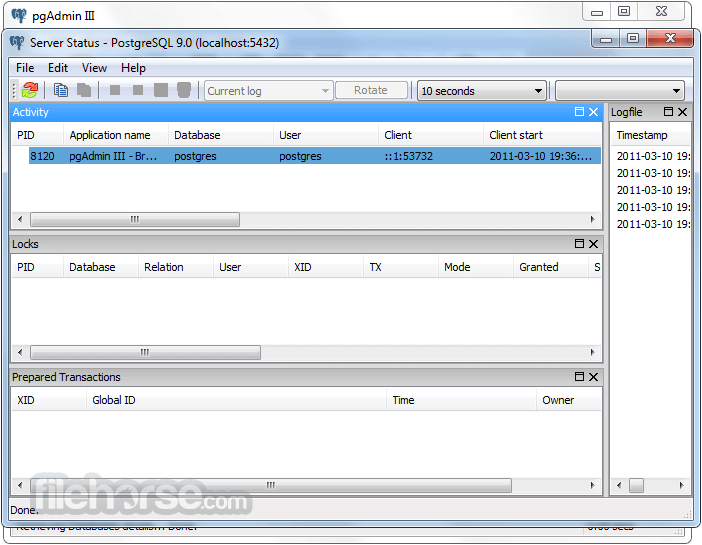Click the Mode column header in Locks
This screenshot has height=545, width=702.
pos(476,267)
